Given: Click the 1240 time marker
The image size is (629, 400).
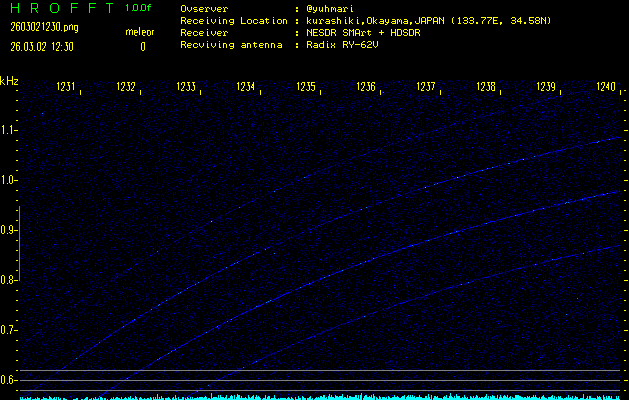Looking at the screenshot, I should 606,88.
